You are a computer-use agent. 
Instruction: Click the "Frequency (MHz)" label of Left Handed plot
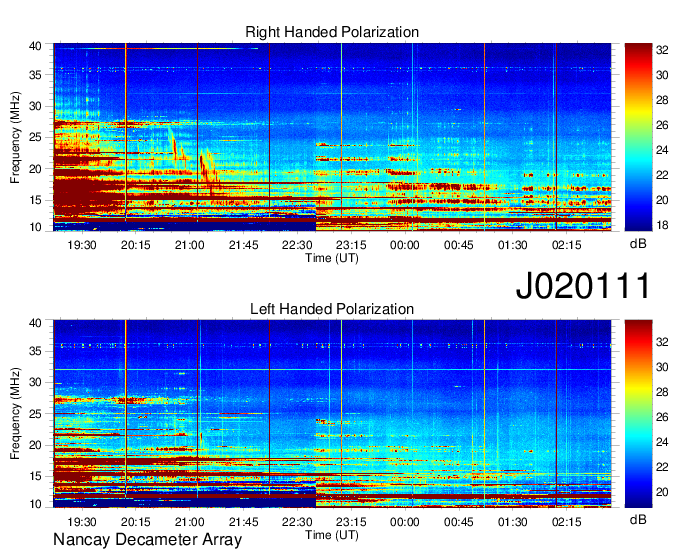tap(15, 414)
